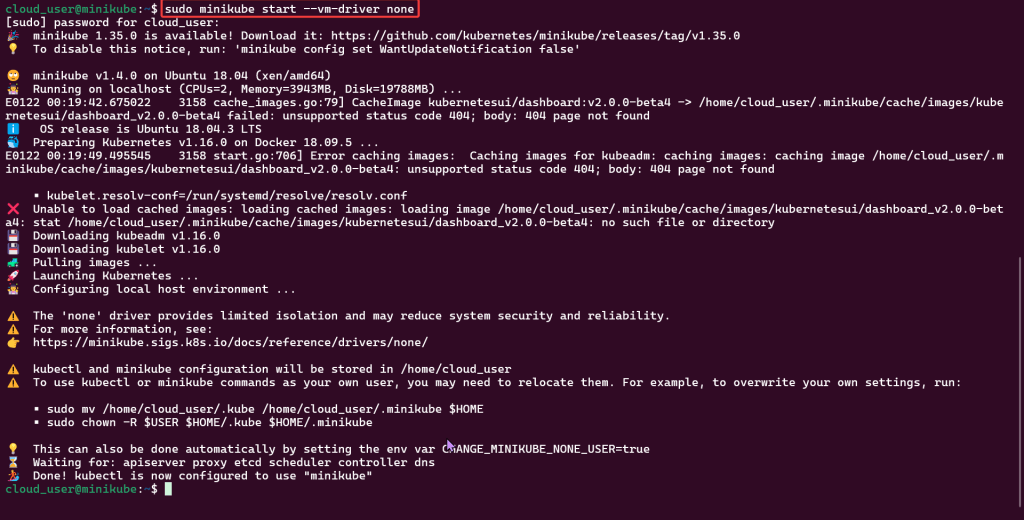This screenshot has width=1024, height=520.
Task: Click the party popper icon beside update notice
Action: point(13,35)
